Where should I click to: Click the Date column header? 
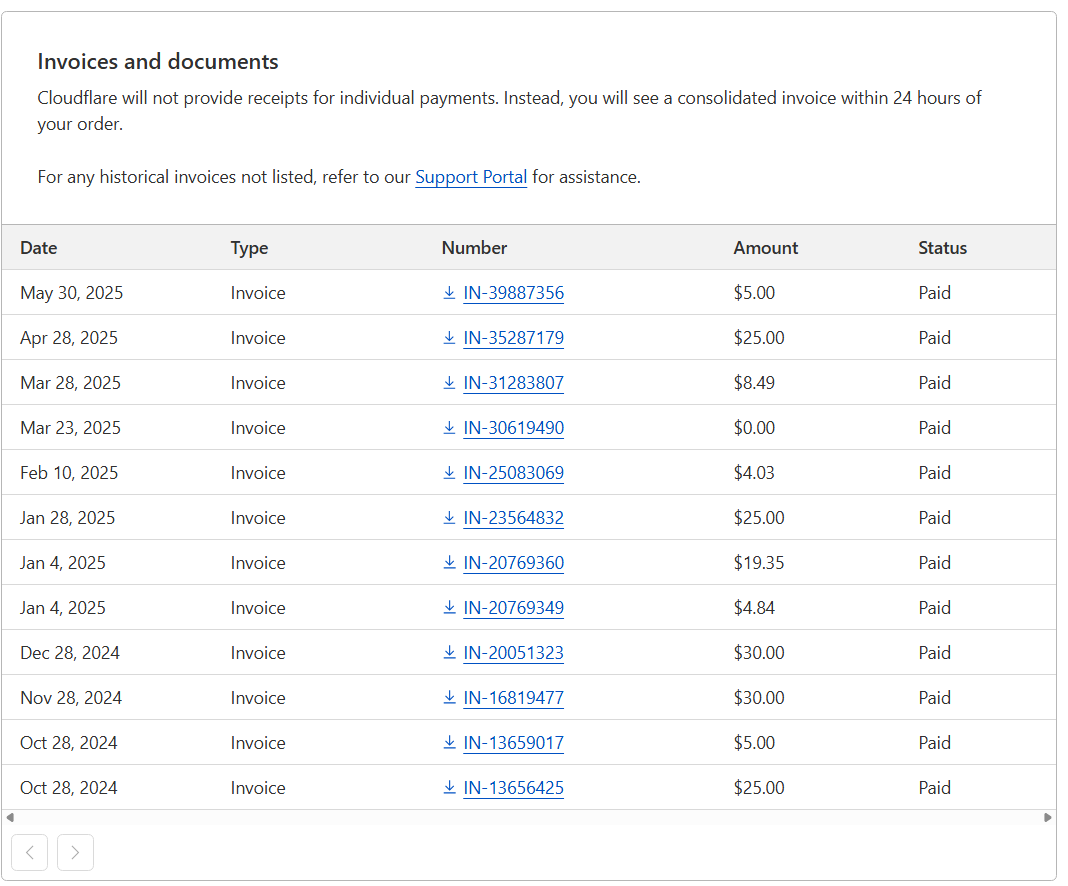(x=39, y=248)
